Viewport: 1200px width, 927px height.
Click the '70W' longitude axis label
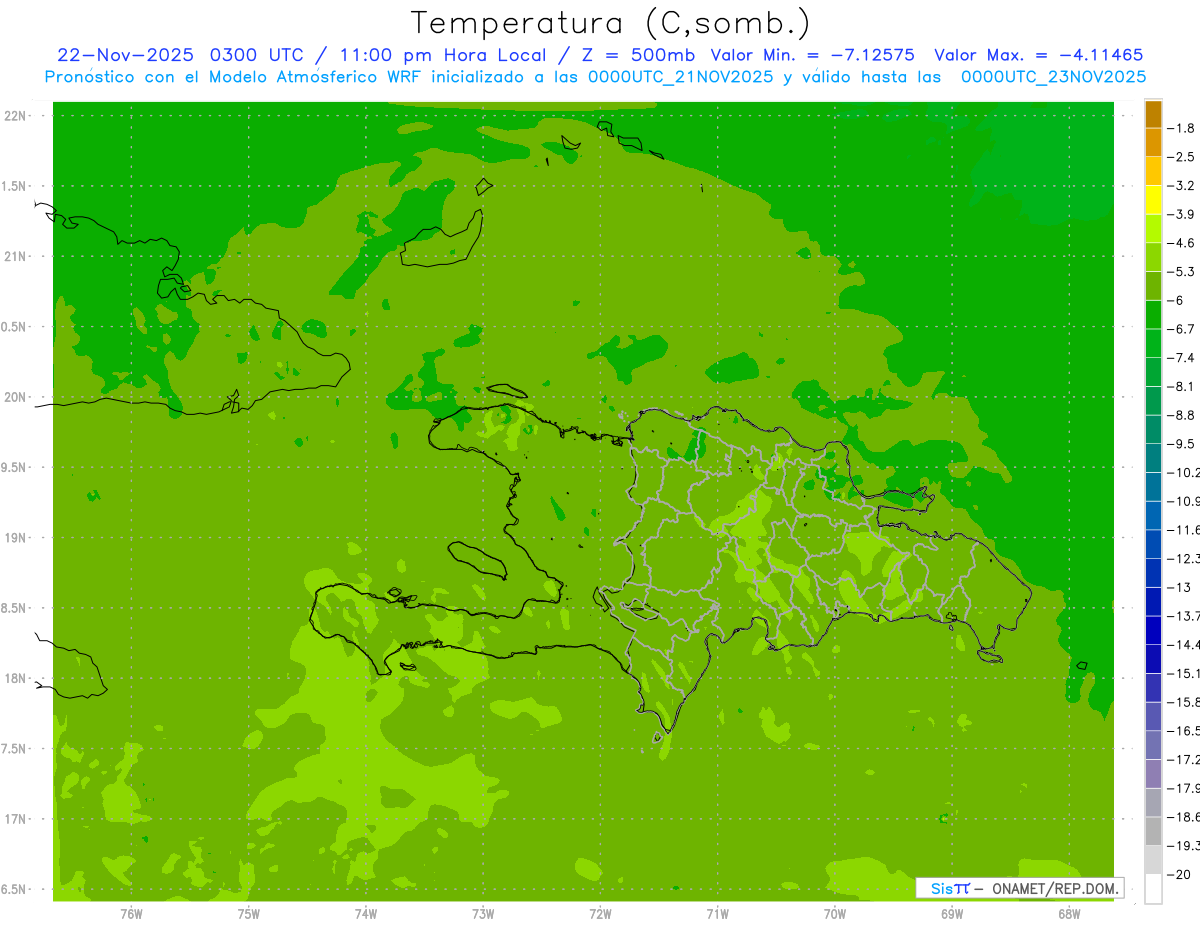pyautogui.click(x=834, y=913)
